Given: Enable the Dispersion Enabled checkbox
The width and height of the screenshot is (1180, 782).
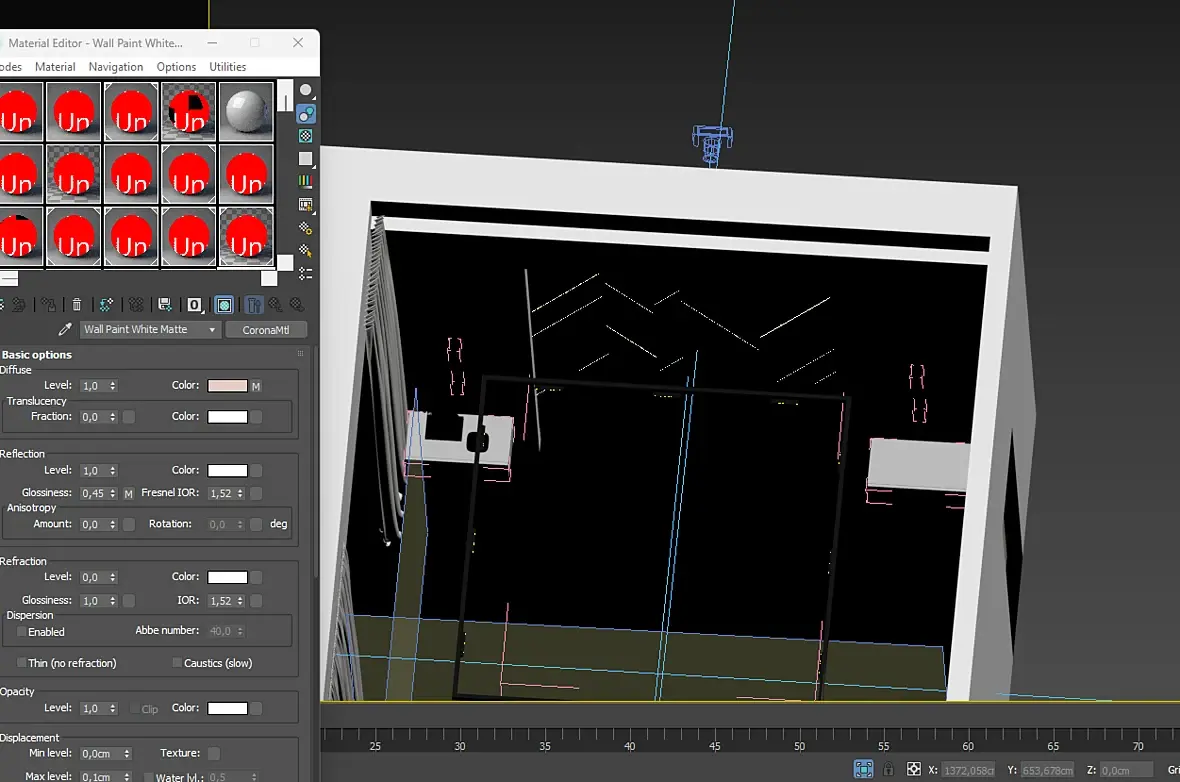Looking at the screenshot, I should coord(22,632).
